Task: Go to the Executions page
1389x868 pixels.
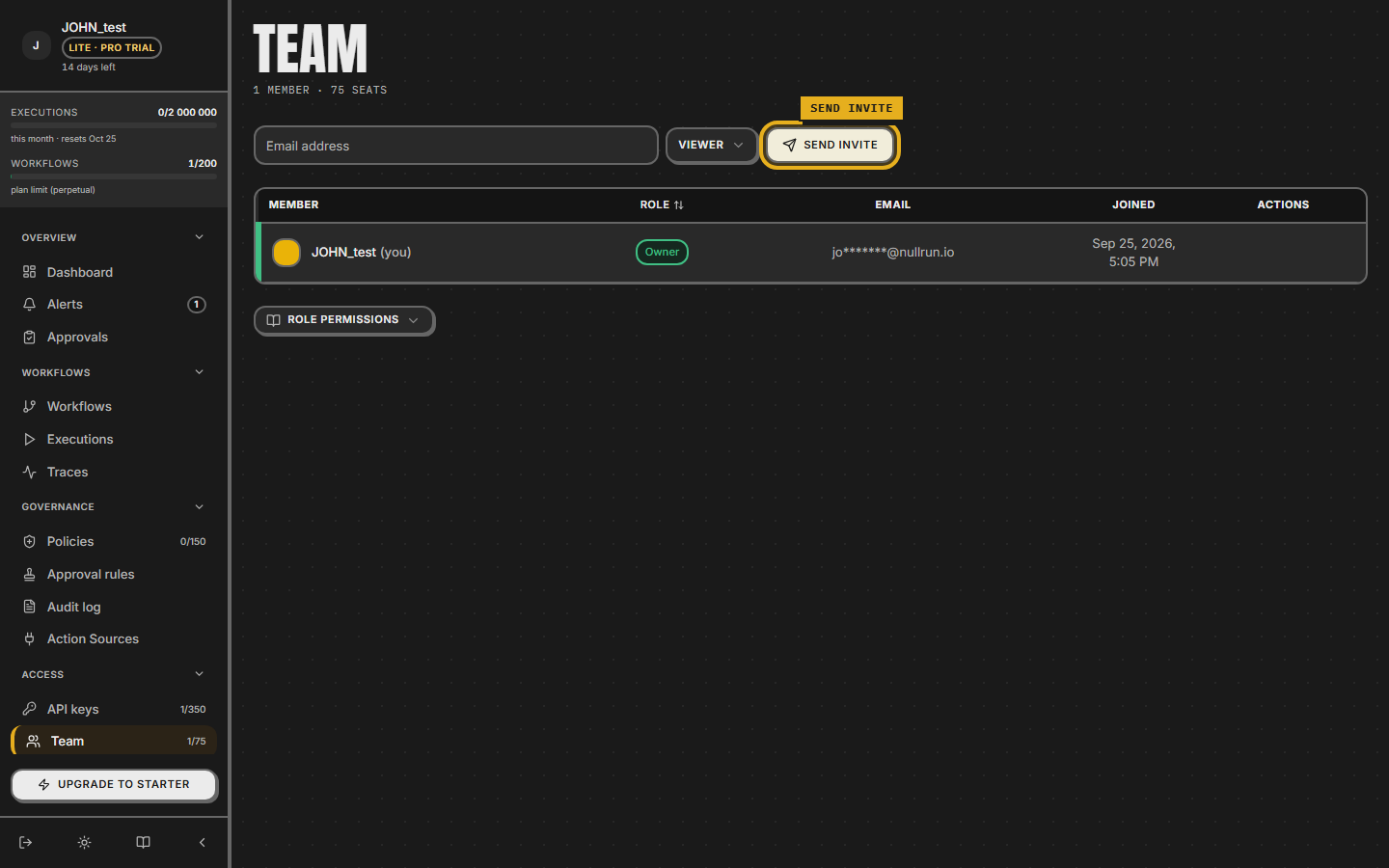Action: click(x=114, y=439)
